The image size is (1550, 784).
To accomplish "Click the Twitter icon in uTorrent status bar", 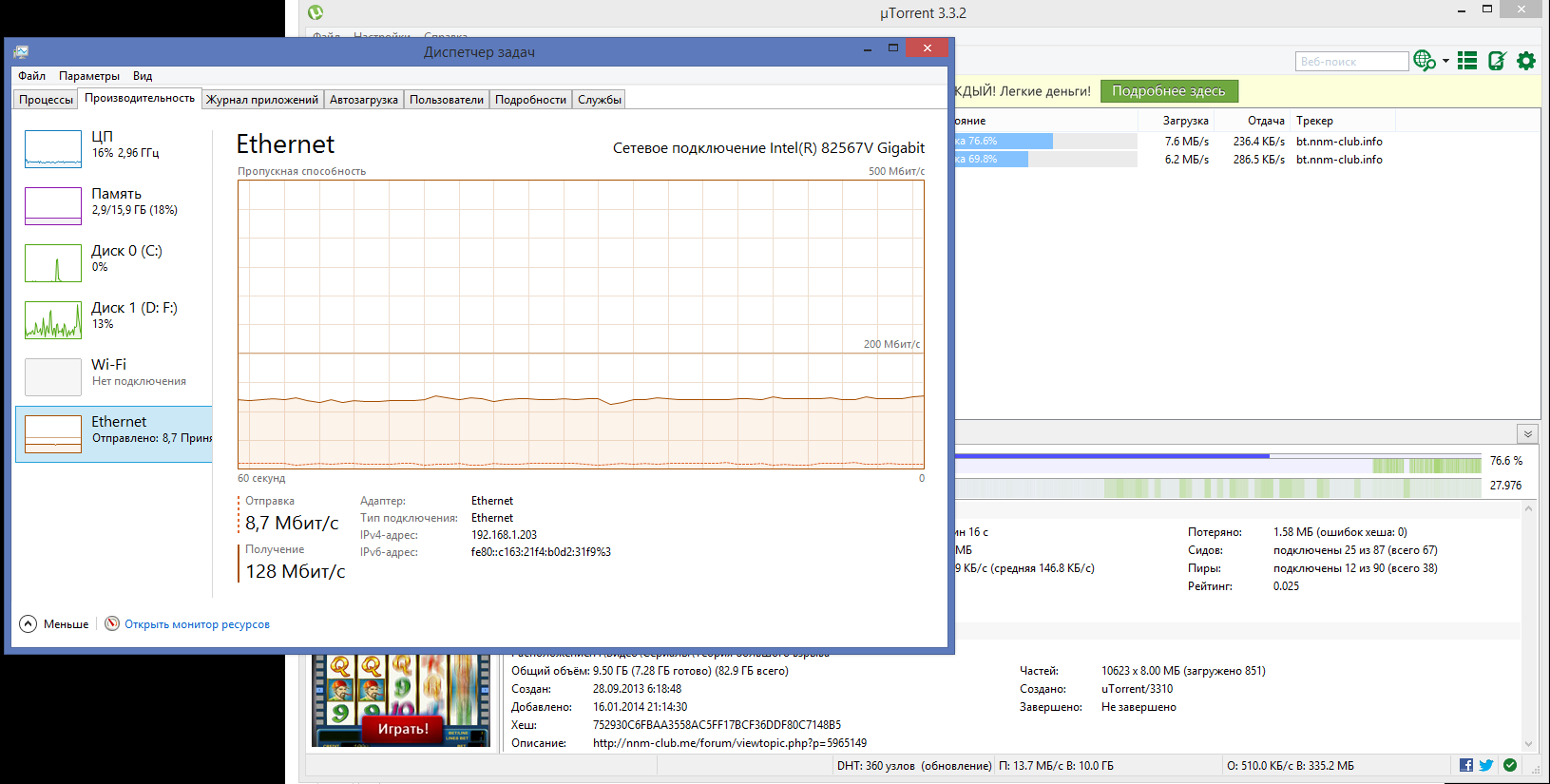I will (1486, 765).
